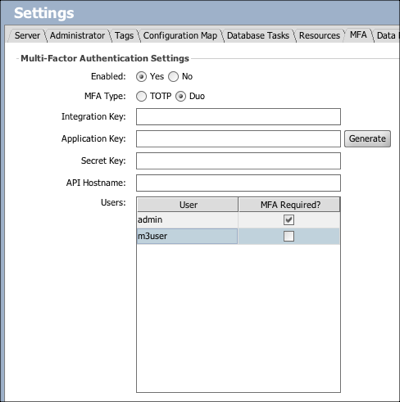Image resolution: width=400 pixels, height=402 pixels.
Task: Switch to the Database Tasks tab
Action: 258,35
